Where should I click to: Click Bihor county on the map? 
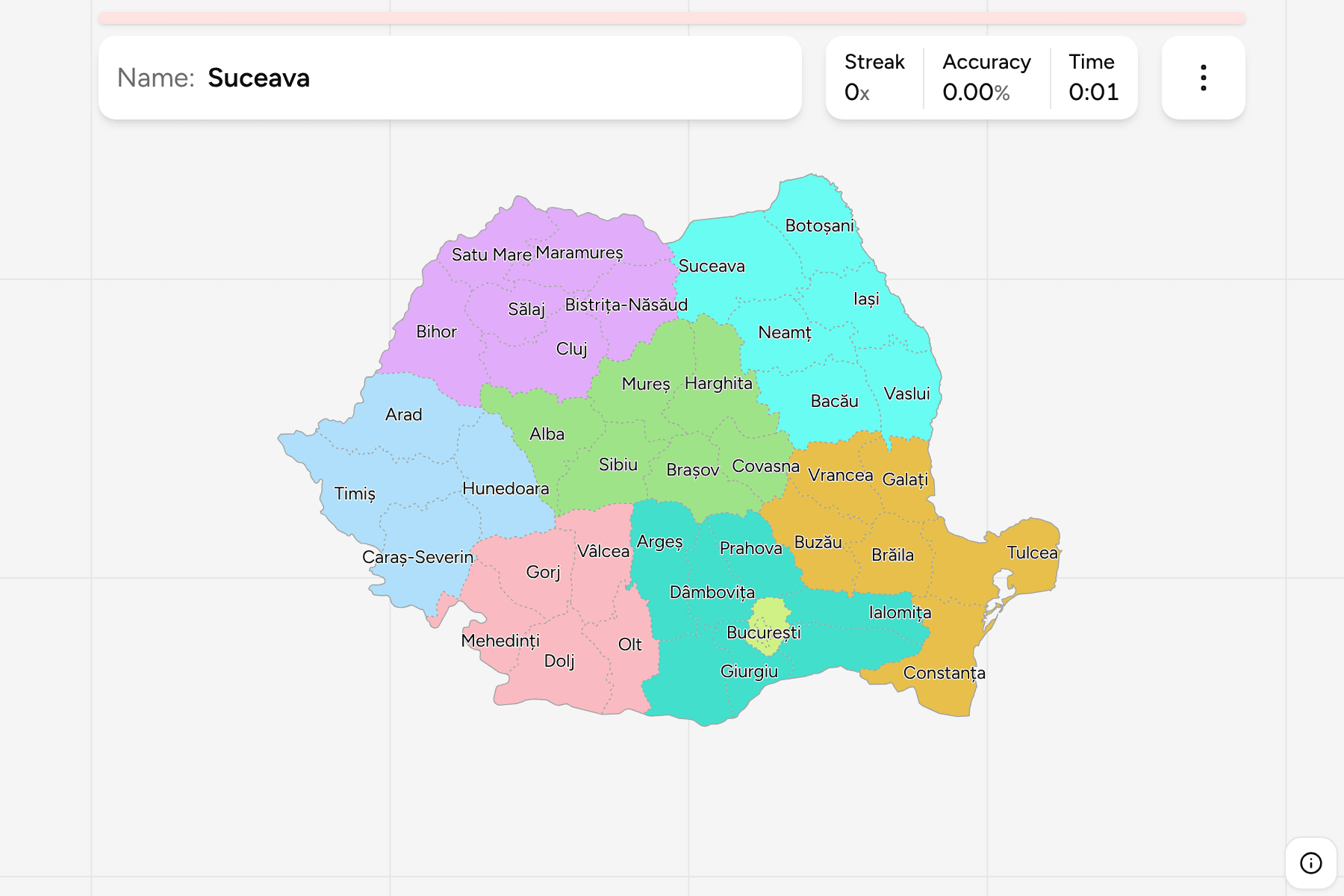(436, 332)
